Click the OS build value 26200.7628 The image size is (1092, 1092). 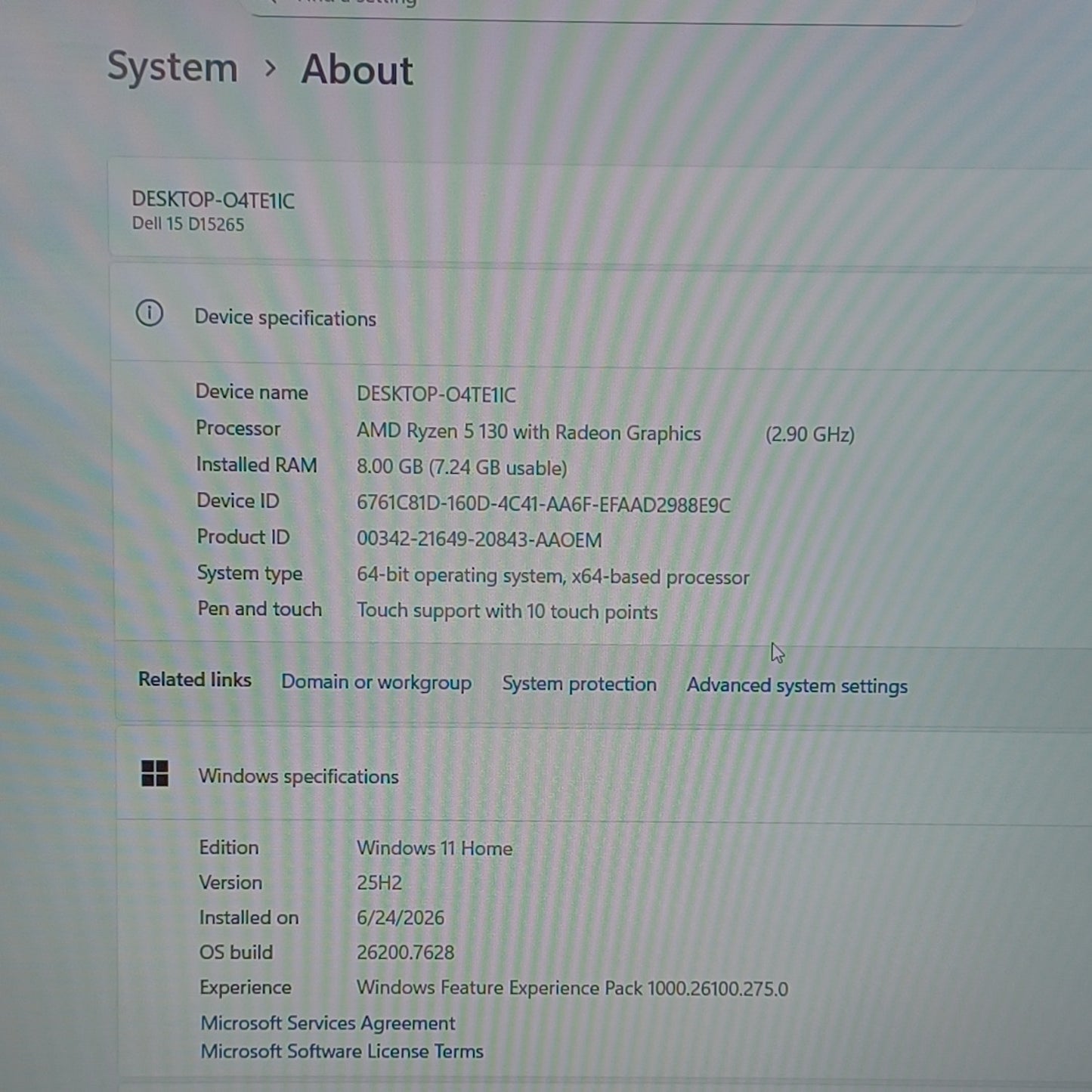405,952
